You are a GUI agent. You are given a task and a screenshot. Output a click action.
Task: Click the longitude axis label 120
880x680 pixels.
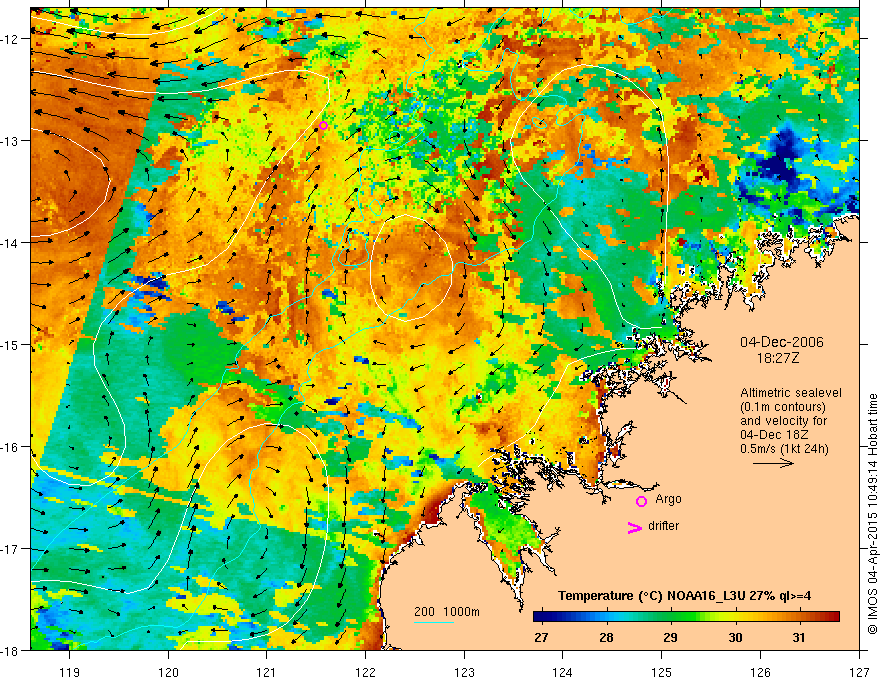click(x=168, y=672)
